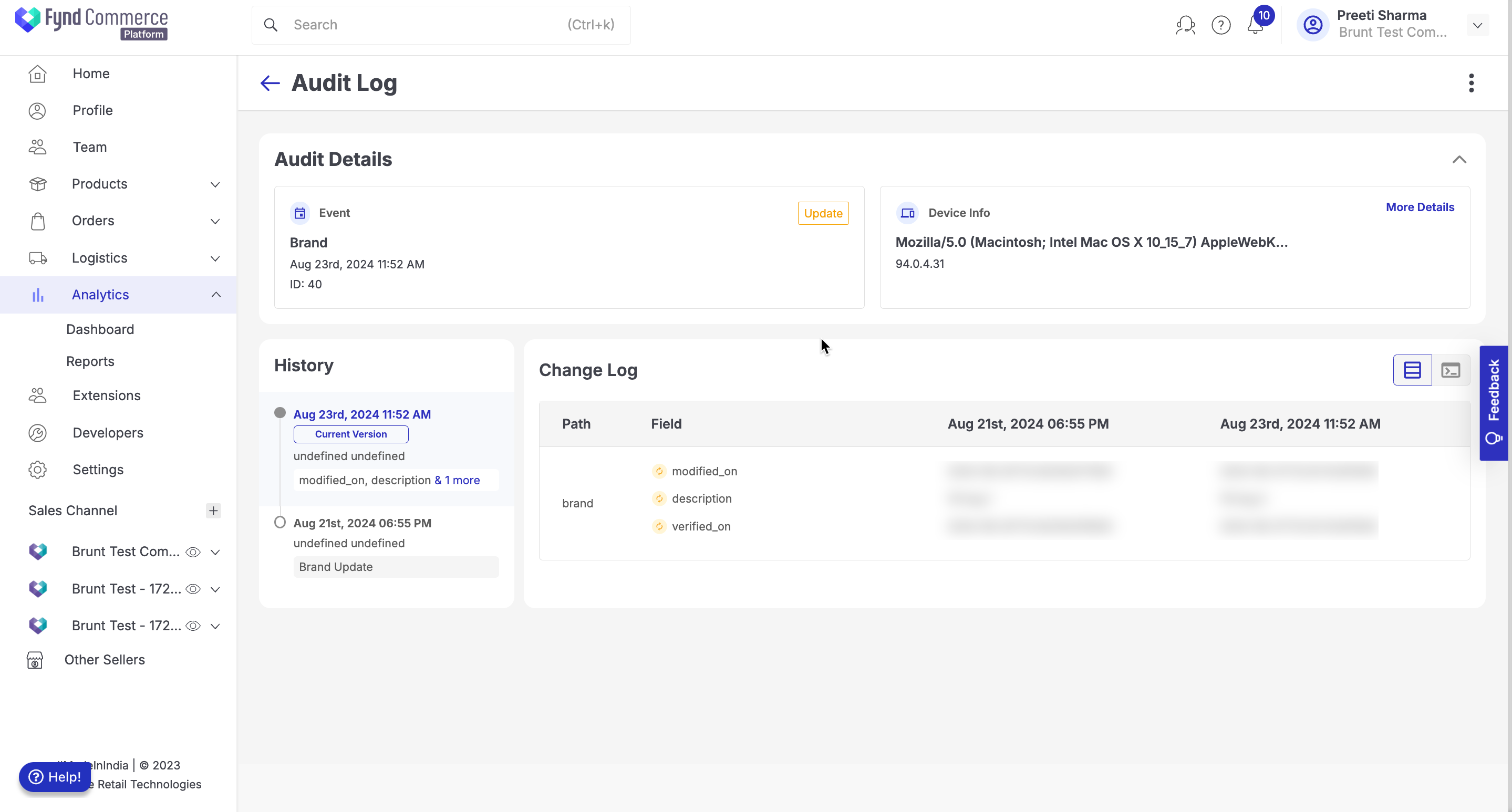This screenshot has height=812, width=1512.
Task: Click the verified_on change indicator icon
Action: [x=659, y=526]
